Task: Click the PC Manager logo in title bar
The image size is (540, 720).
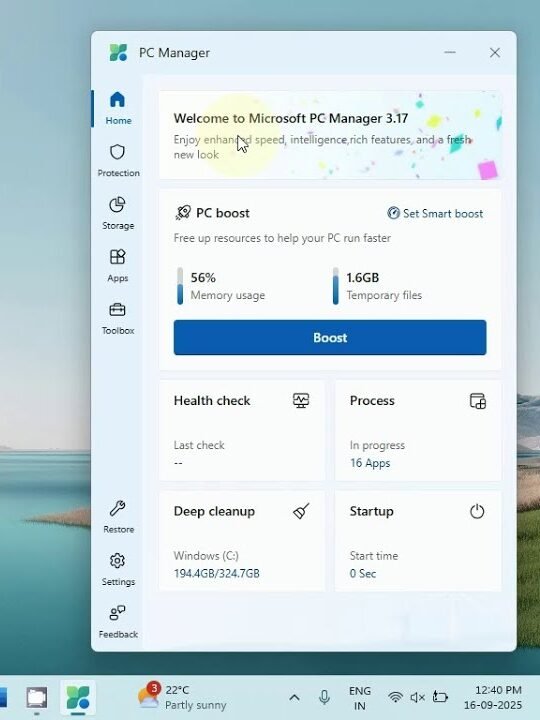Action: point(118,52)
